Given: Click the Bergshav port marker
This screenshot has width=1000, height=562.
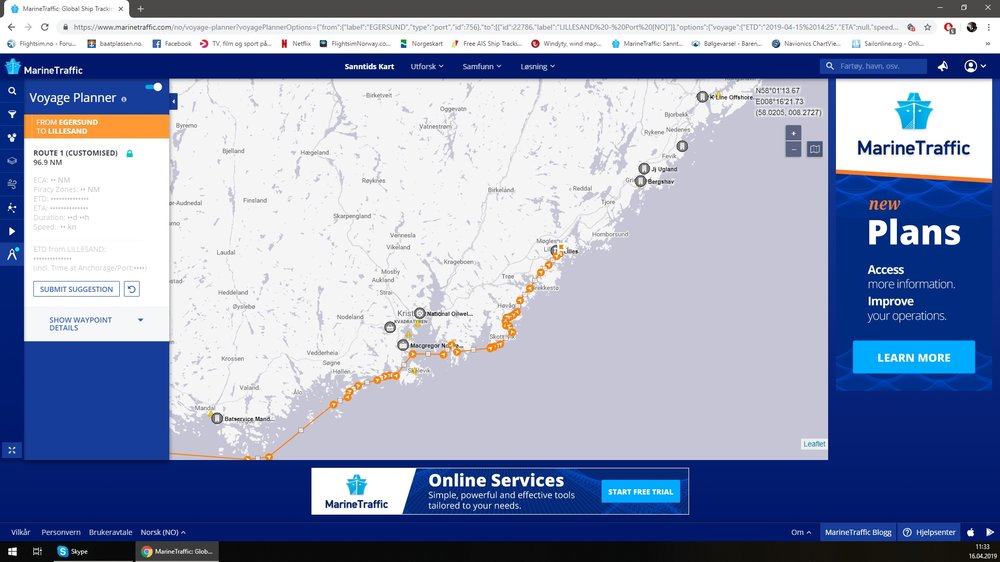Looking at the screenshot, I should tap(640, 181).
